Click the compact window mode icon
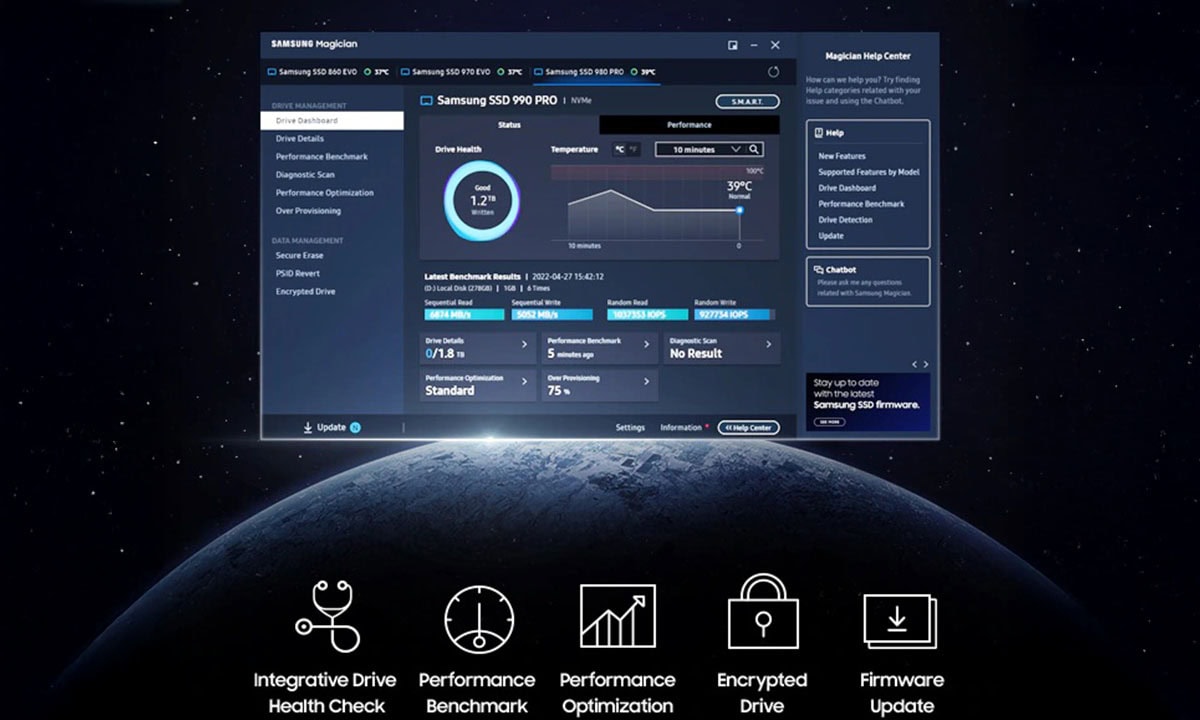The height and width of the screenshot is (720, 1200). (x=733, y=45)
